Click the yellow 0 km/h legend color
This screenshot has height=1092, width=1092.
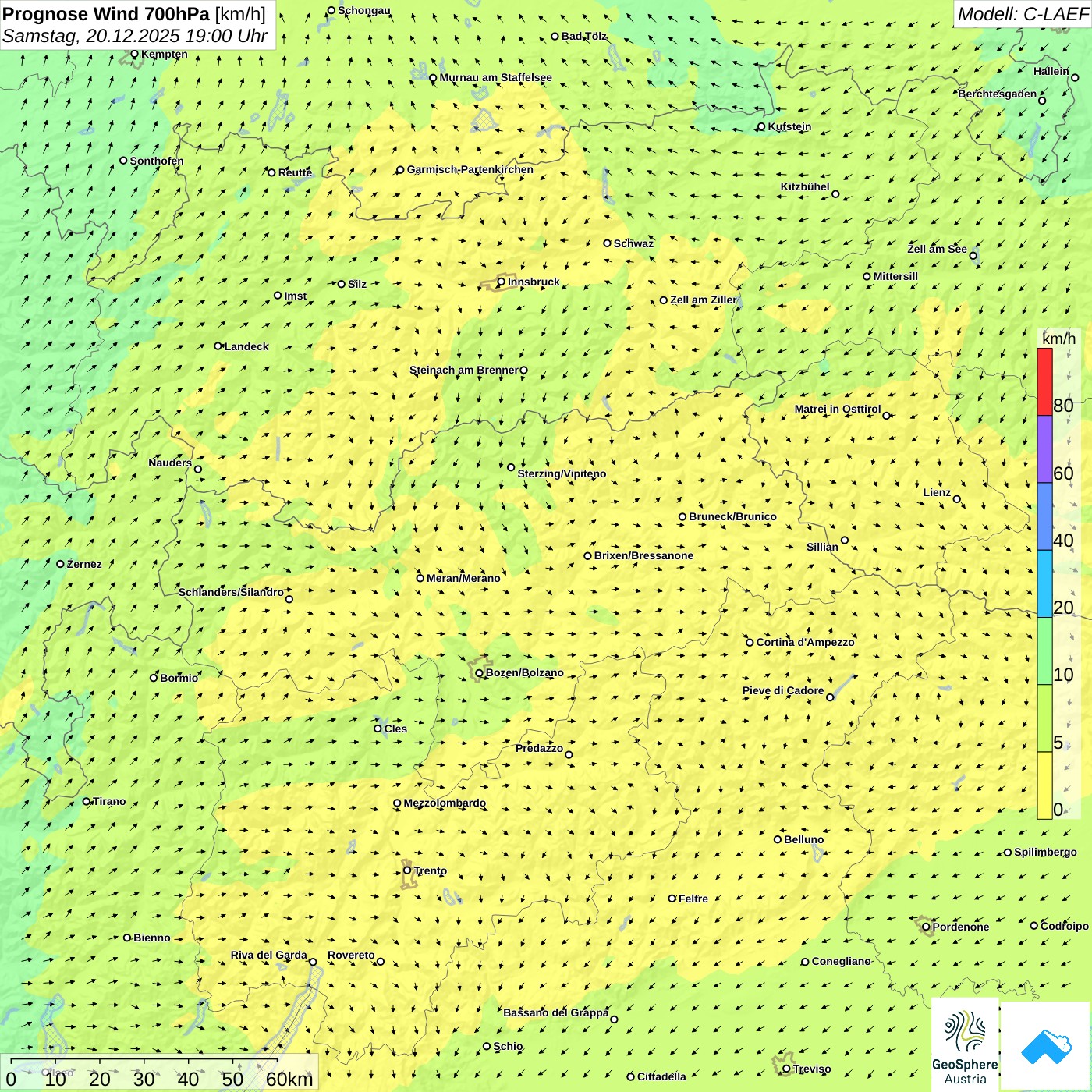(x=1044, y=785)
